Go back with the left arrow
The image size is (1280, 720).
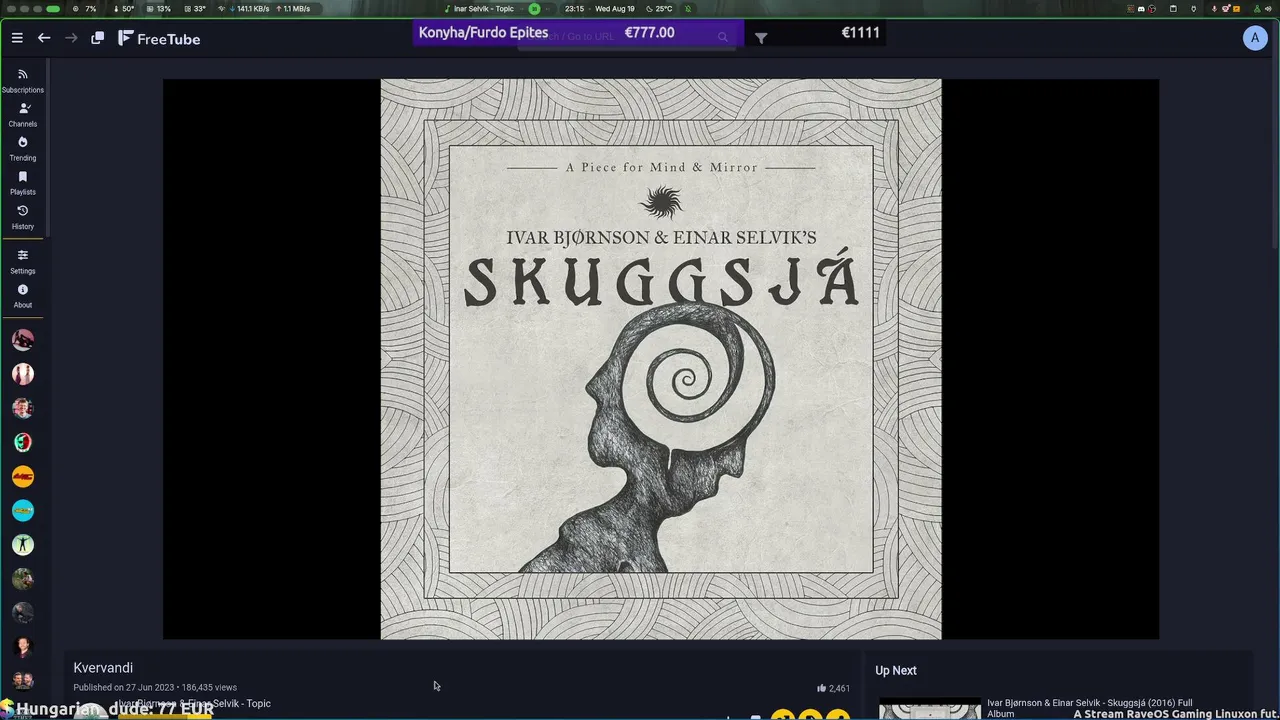click(x=44, y=38)
